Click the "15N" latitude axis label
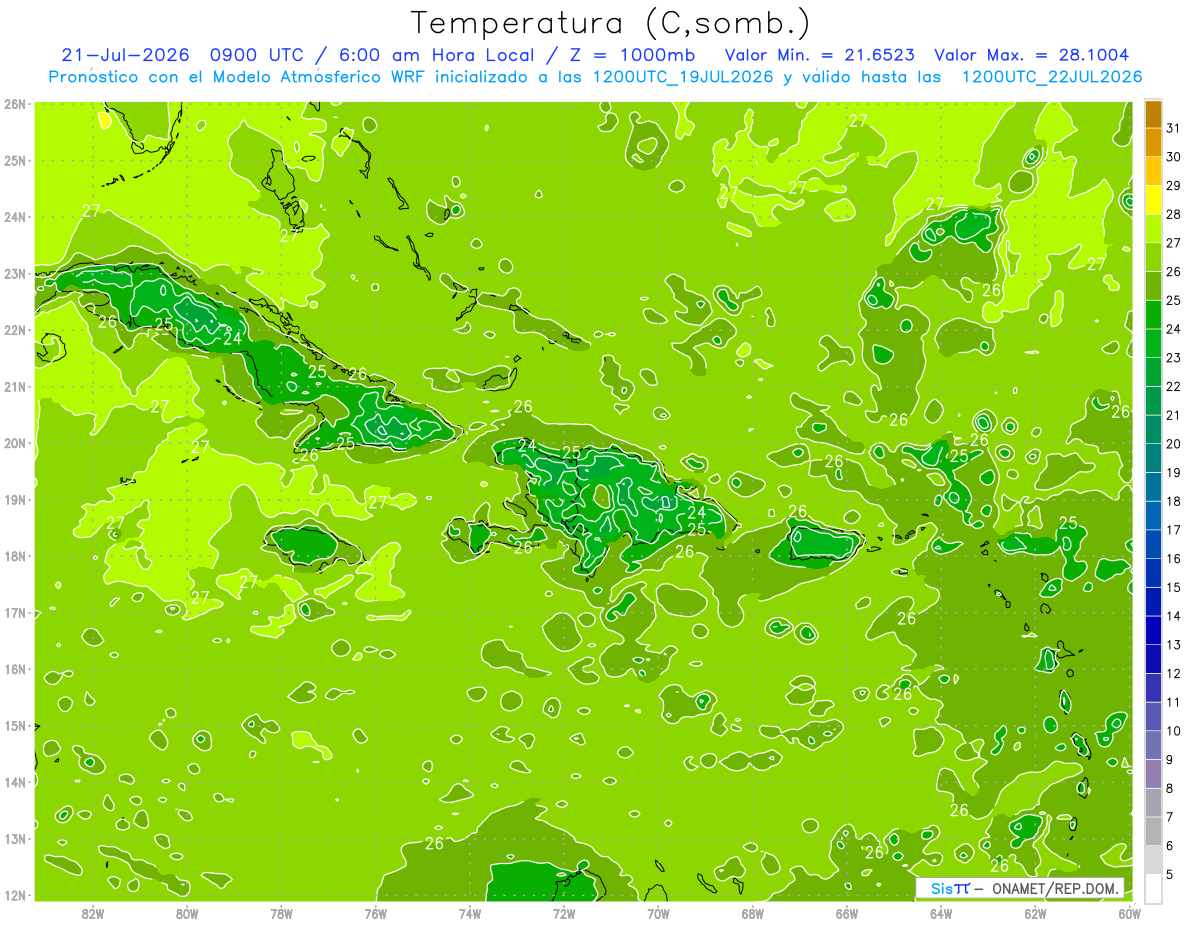Image resolution: width=1200 pixels, height=927 pixels. click(x=15, y=725)
